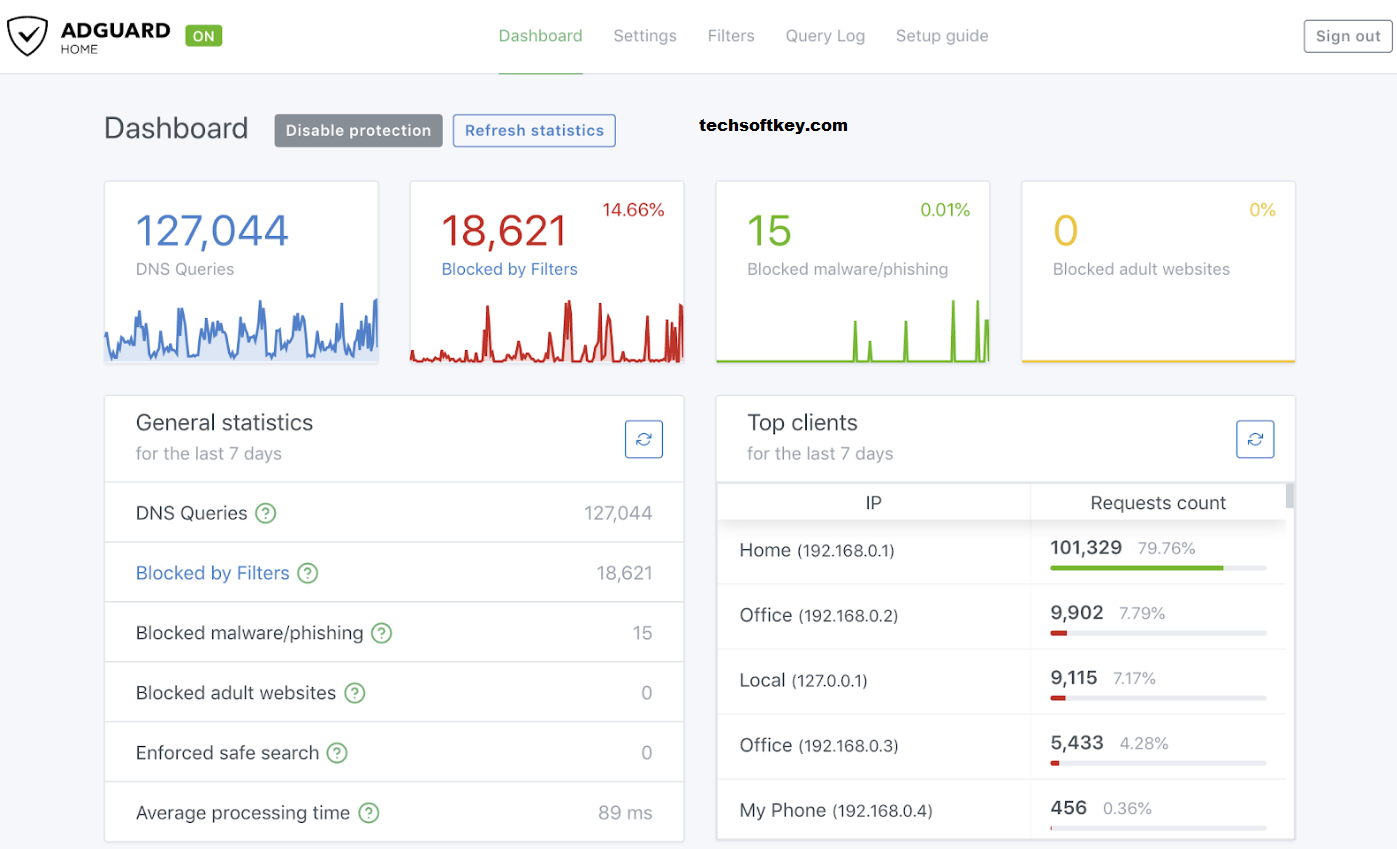Click the 127,044 DNS Queries card number
Viewport: 1397px width, 849px height.
[x=212, y=231]
